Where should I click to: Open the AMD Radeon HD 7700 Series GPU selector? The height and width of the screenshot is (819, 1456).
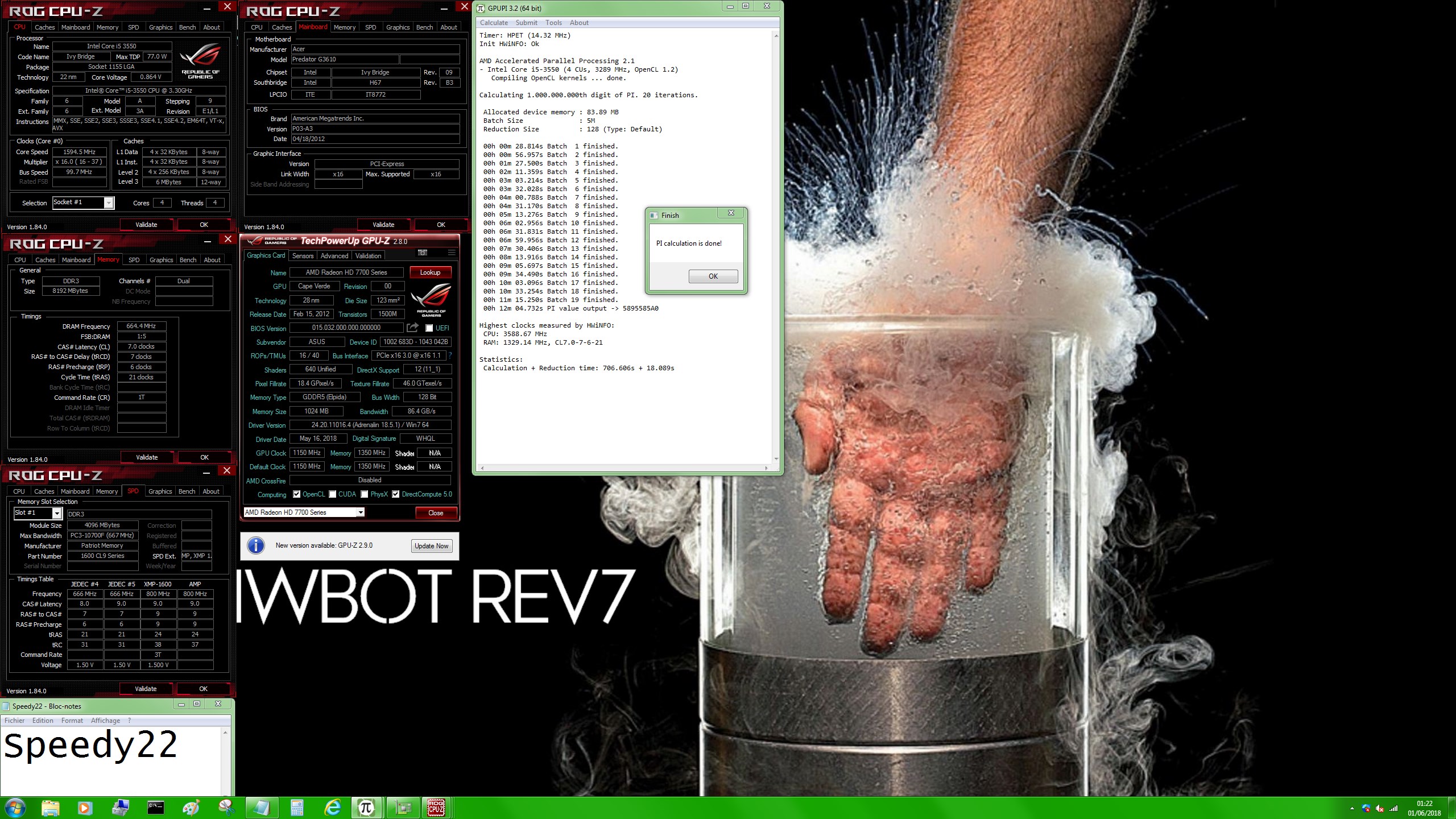tap(304, 512)
